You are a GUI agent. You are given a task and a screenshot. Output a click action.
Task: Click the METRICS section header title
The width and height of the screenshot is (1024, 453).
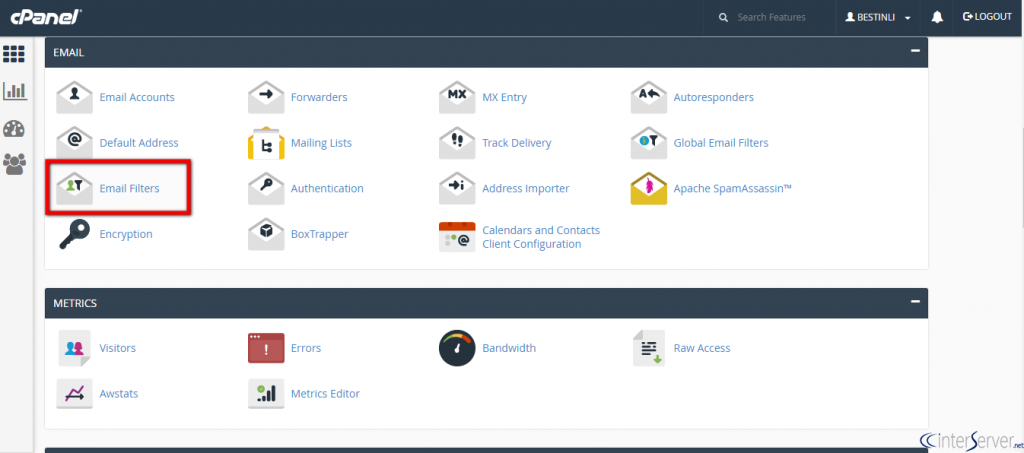pos(75,303)
